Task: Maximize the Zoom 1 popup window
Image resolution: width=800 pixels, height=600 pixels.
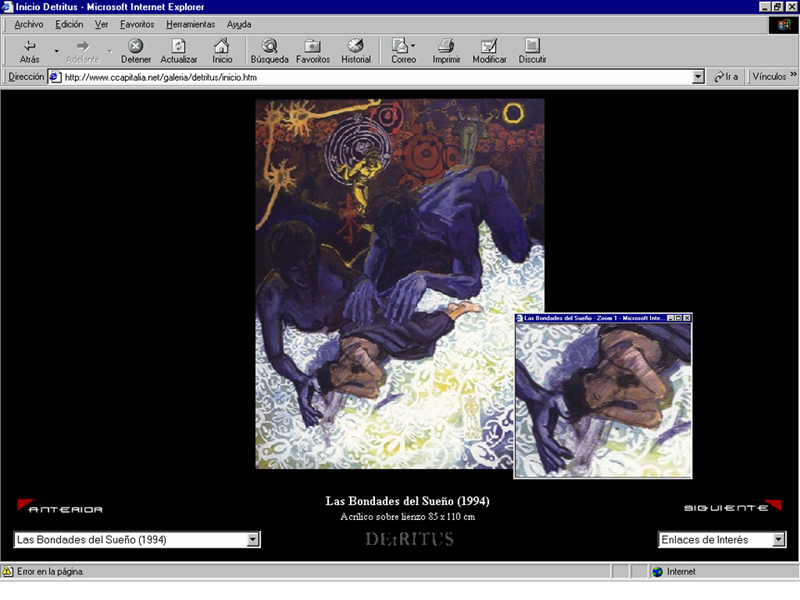Action: [679, 318]
